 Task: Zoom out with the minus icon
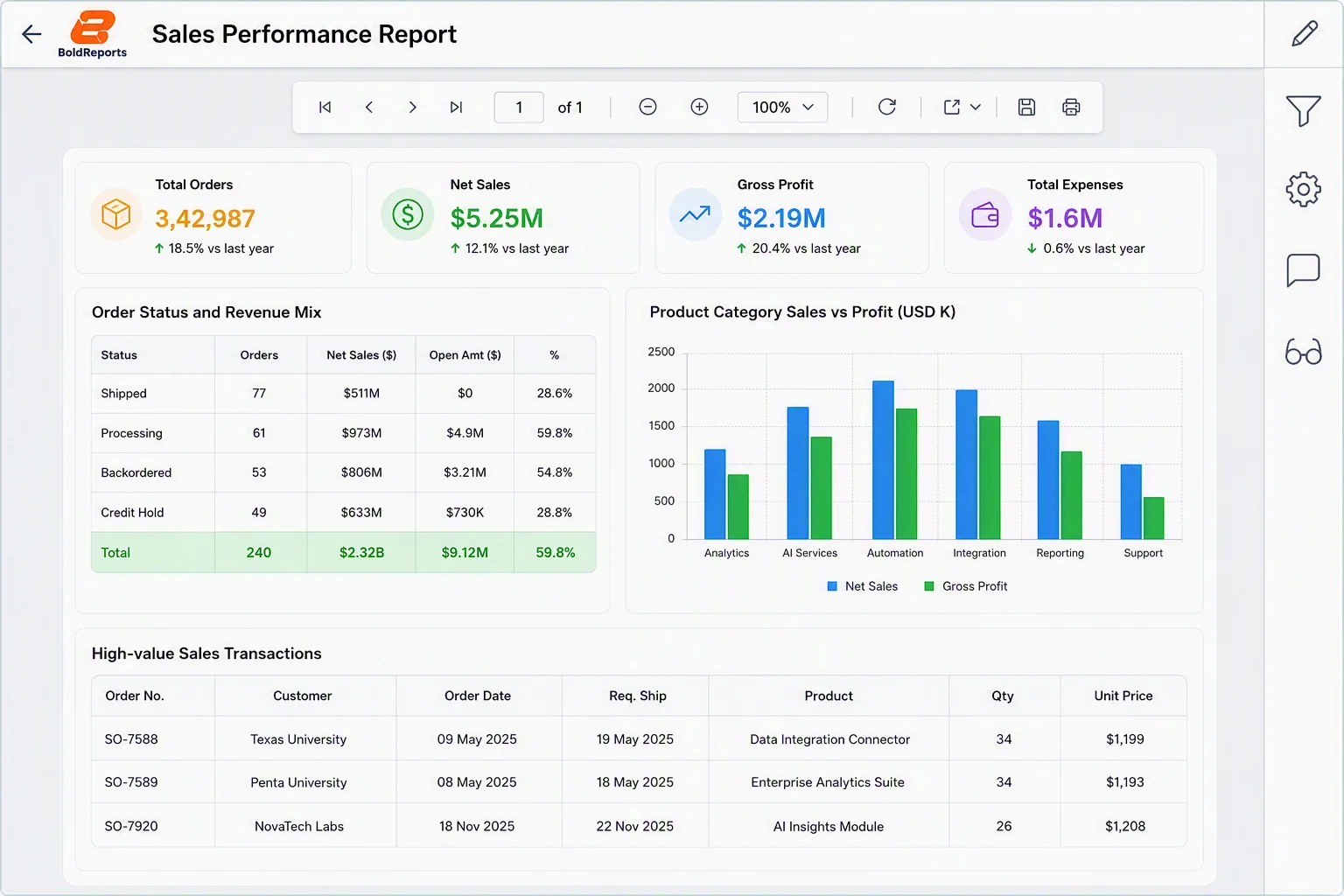[x=647, y=107]
